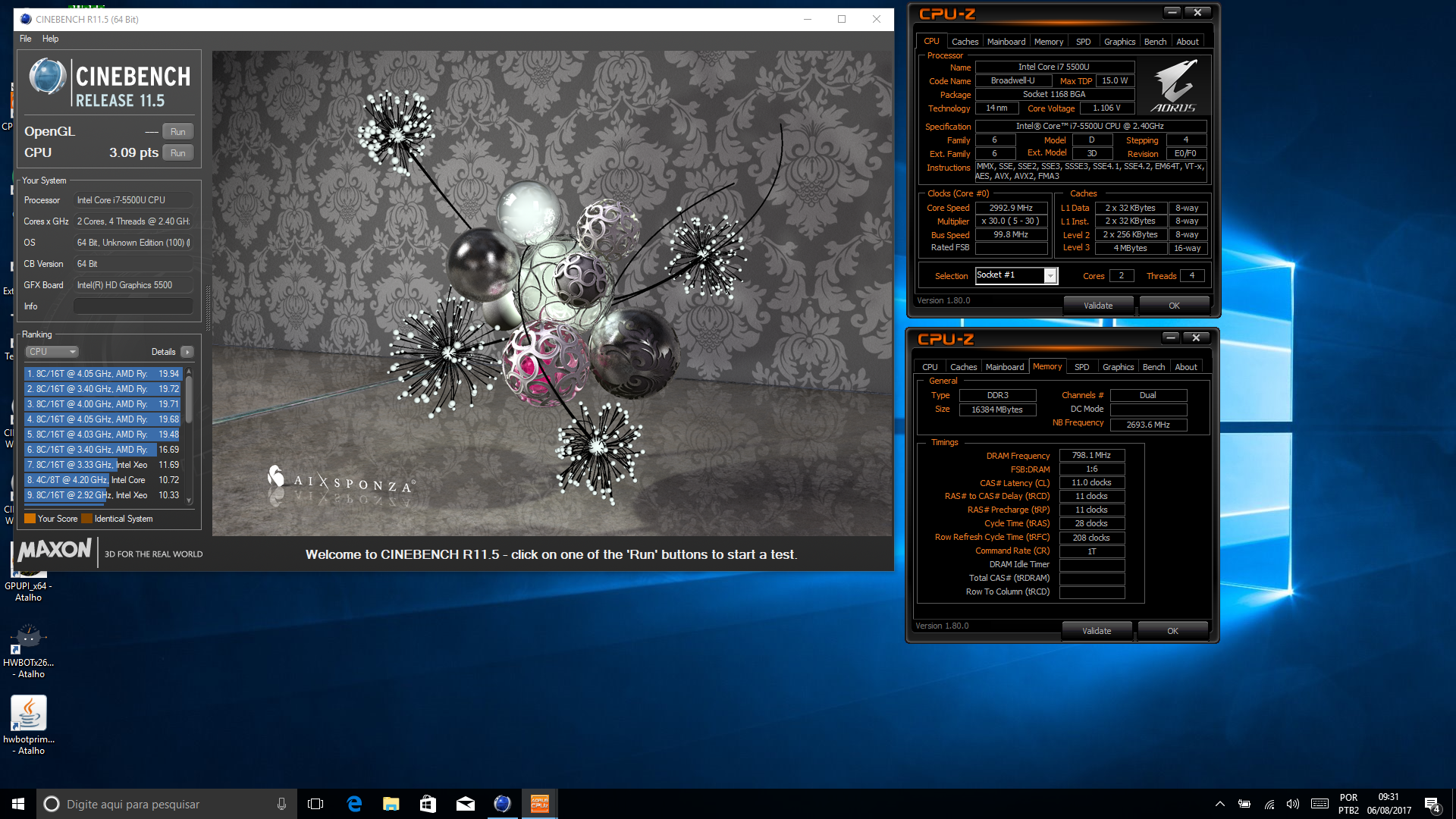Image resolution: width=1456 pixels, height=819 pixels.
Task: Click Validate in top CPU-Z window
Action: click(x=1098, y=306)
